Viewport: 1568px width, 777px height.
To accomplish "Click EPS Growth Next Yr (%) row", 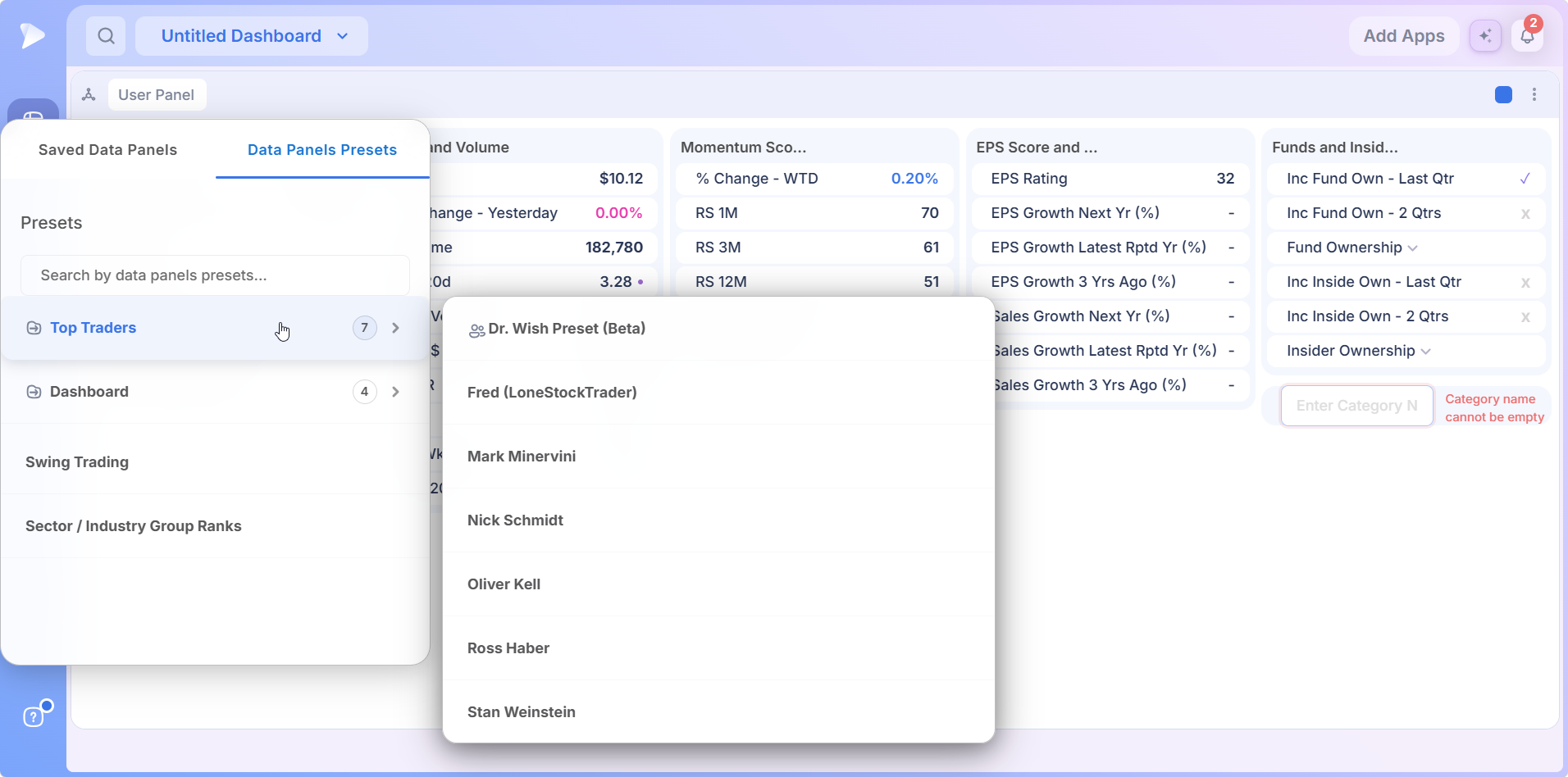I will click(x=1110, y=213).
